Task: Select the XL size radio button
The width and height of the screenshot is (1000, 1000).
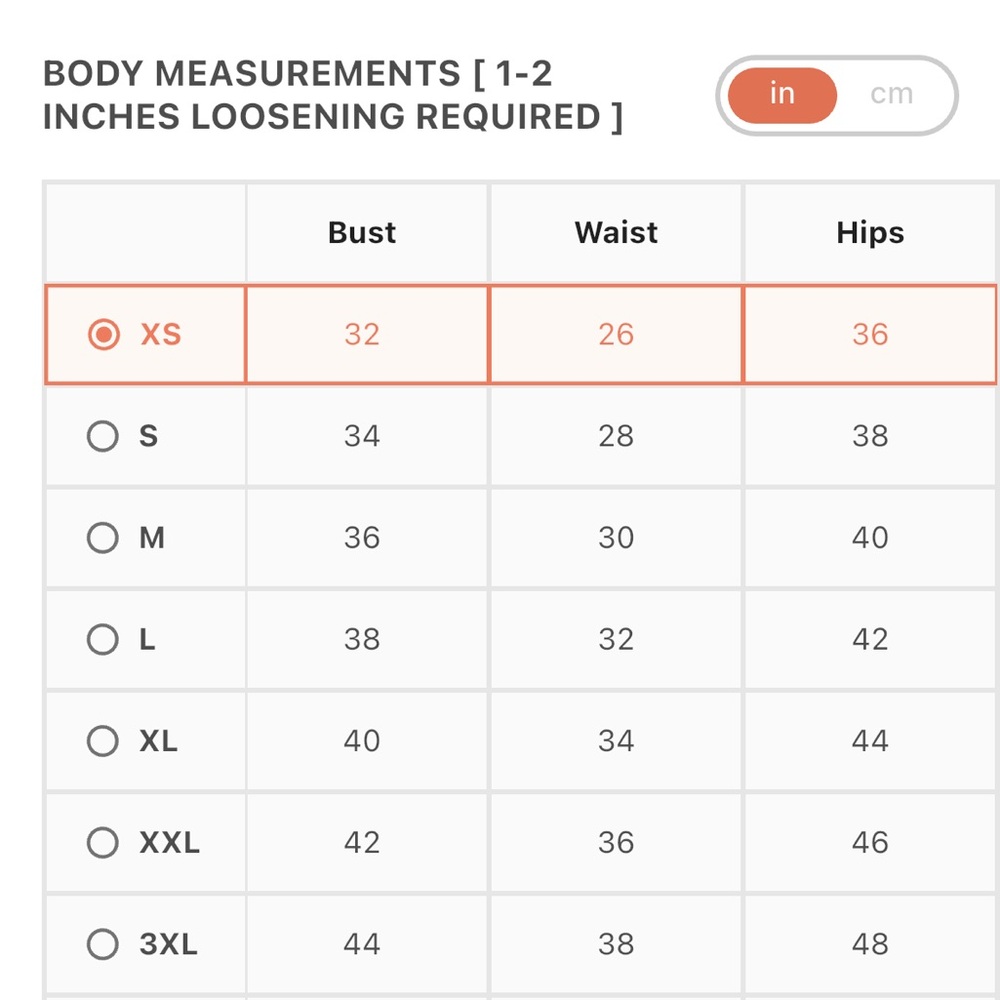Action: pos(103,740)
